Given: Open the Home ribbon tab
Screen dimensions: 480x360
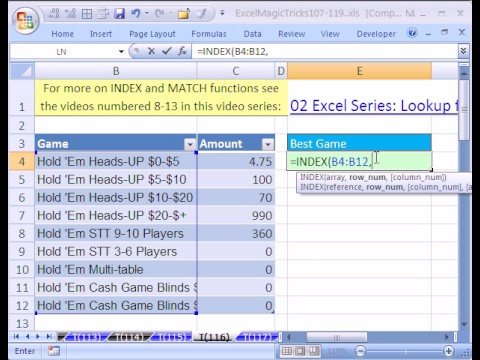Looking at the screenshot, I should click(62, 34).
